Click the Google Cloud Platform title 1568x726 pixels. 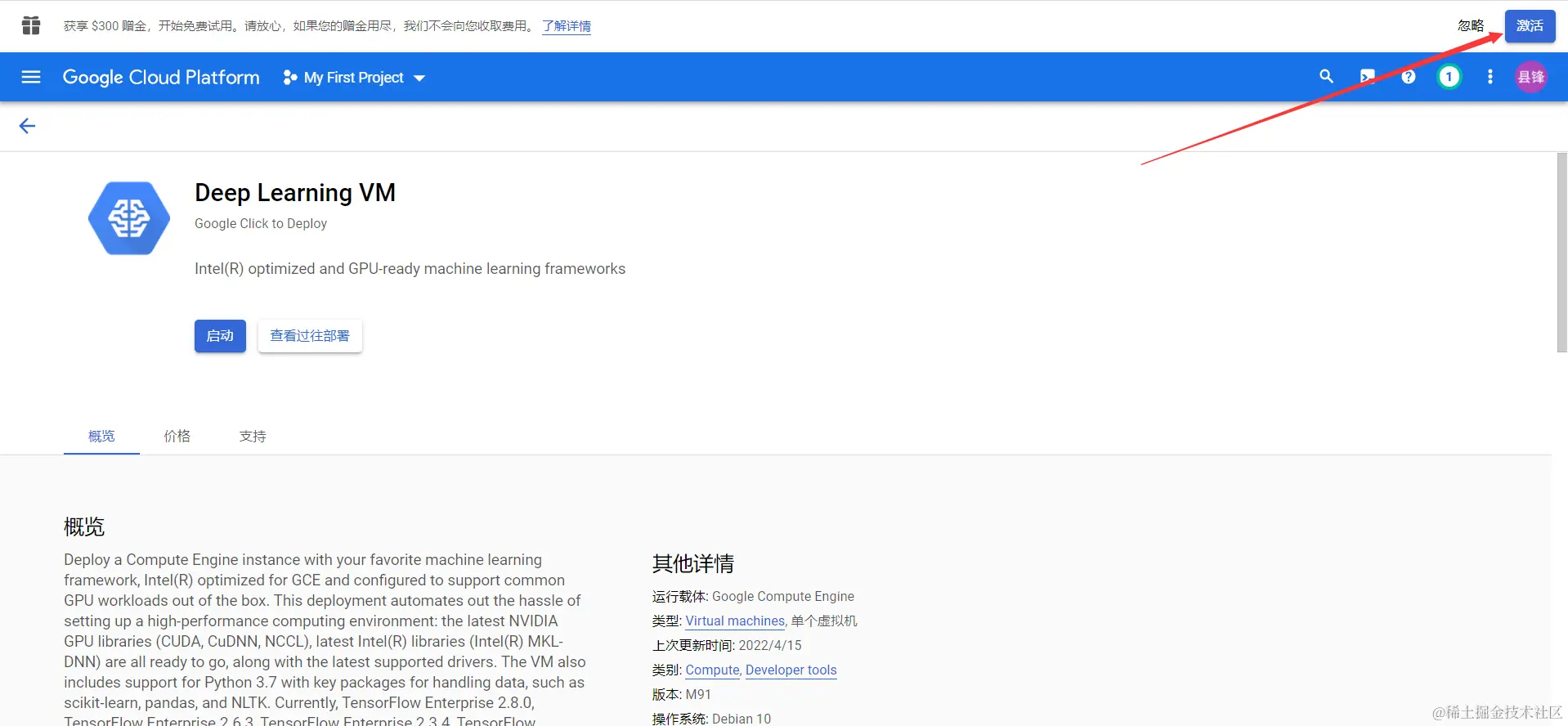161,77
